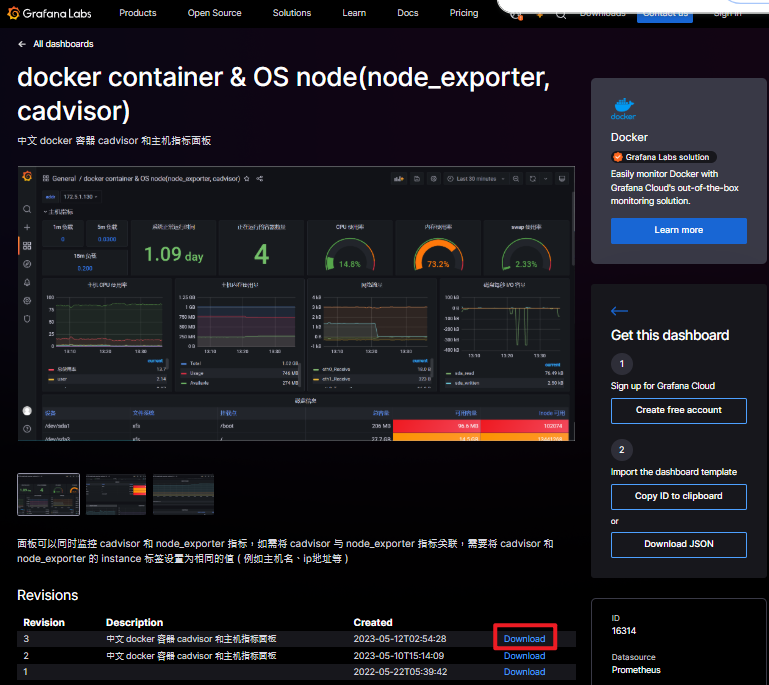
Task: Open the Solutions menu
Action: point(292,13)
